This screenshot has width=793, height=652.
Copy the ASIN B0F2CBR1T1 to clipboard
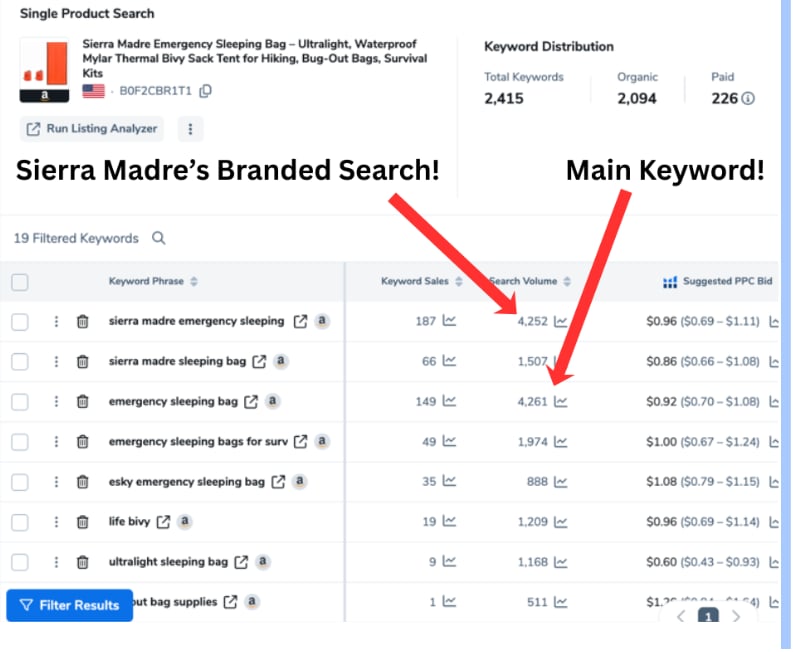tap(206, 91)
